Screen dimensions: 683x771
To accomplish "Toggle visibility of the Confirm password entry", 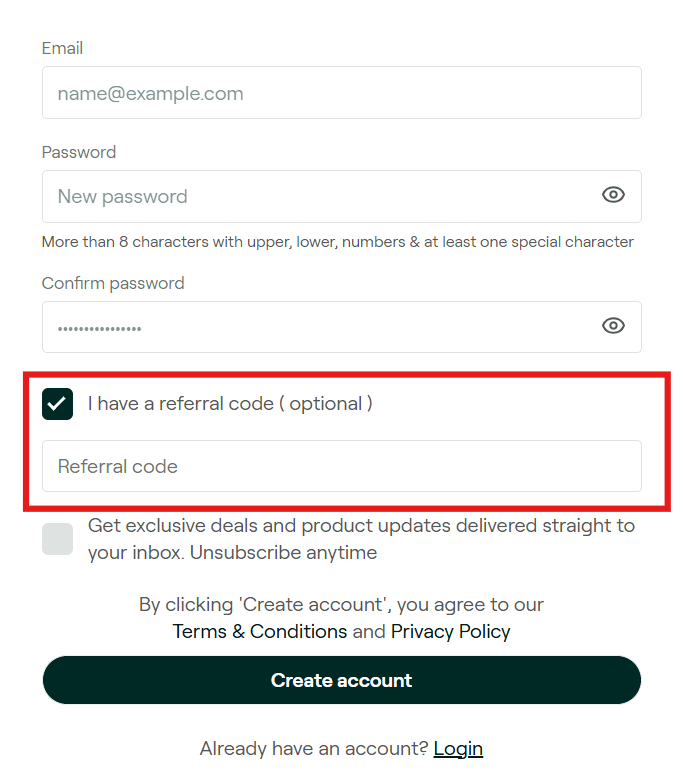I will click(x=613, y=326).
